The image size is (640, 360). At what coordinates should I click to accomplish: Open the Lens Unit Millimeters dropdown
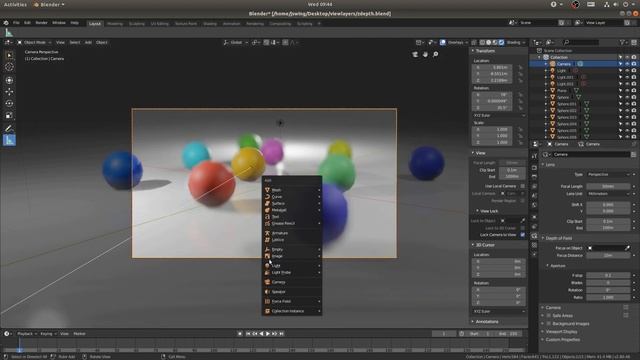pos(609,193)
